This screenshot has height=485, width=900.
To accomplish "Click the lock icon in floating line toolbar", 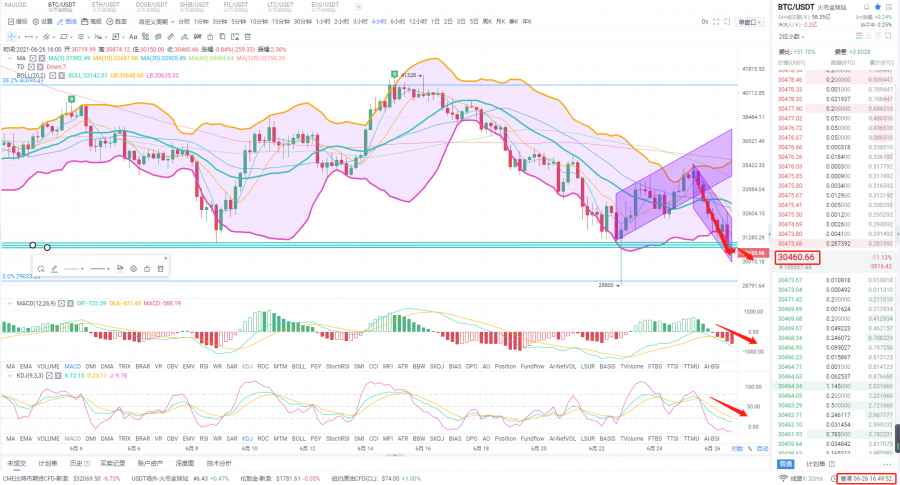I will pos(146,269).
